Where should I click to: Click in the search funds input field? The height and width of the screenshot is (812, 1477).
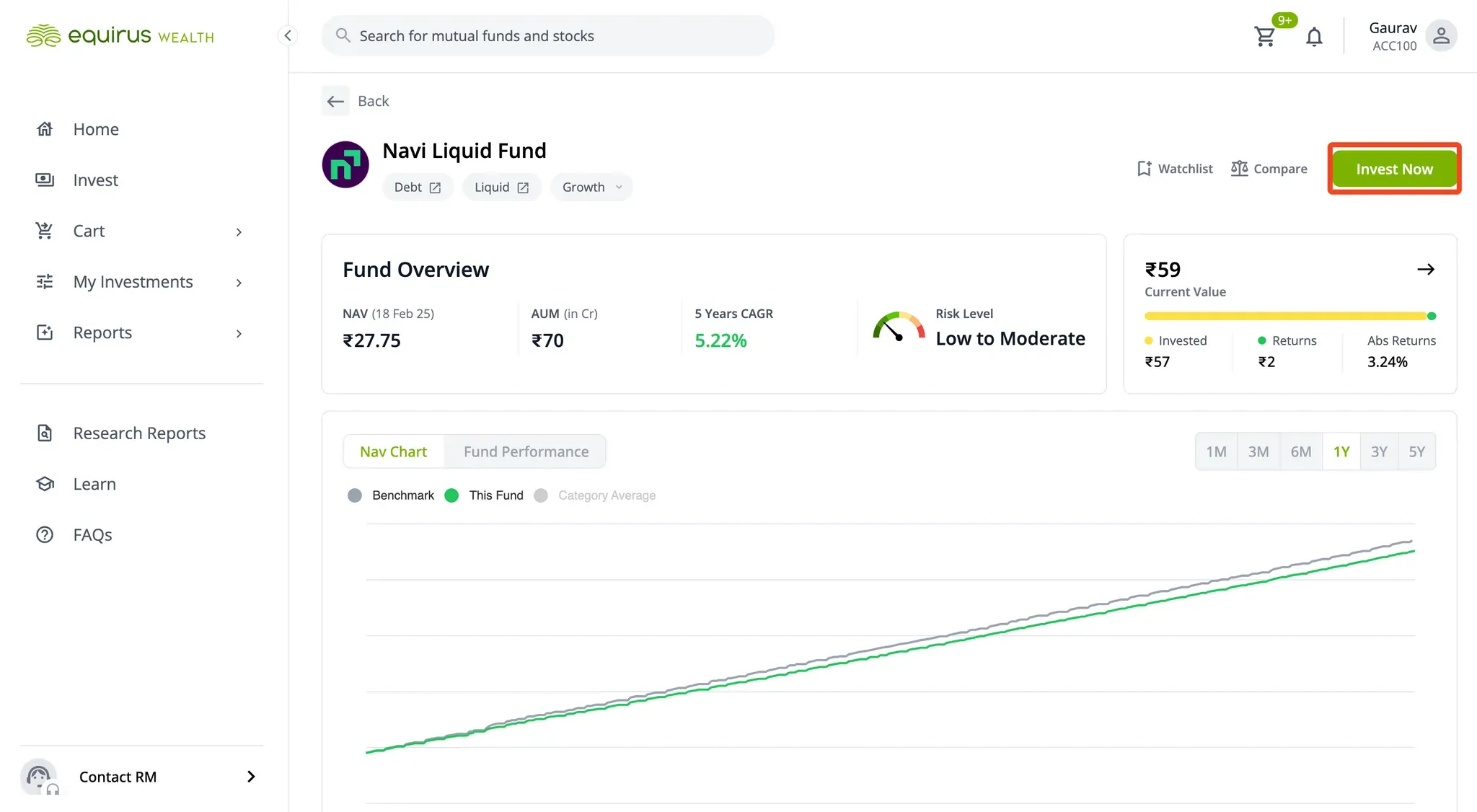tap(548, 35)
